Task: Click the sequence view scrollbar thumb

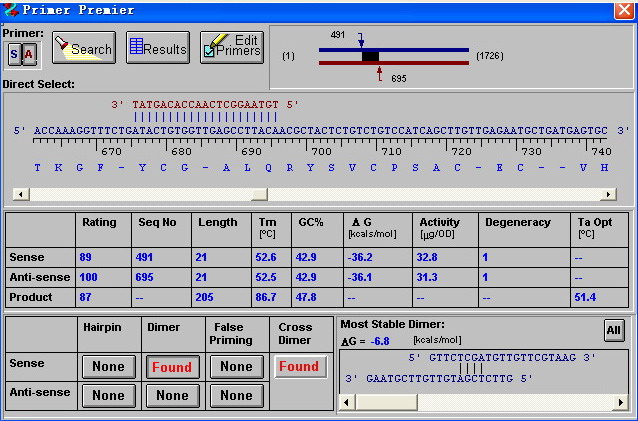Action: coord(259,194)
